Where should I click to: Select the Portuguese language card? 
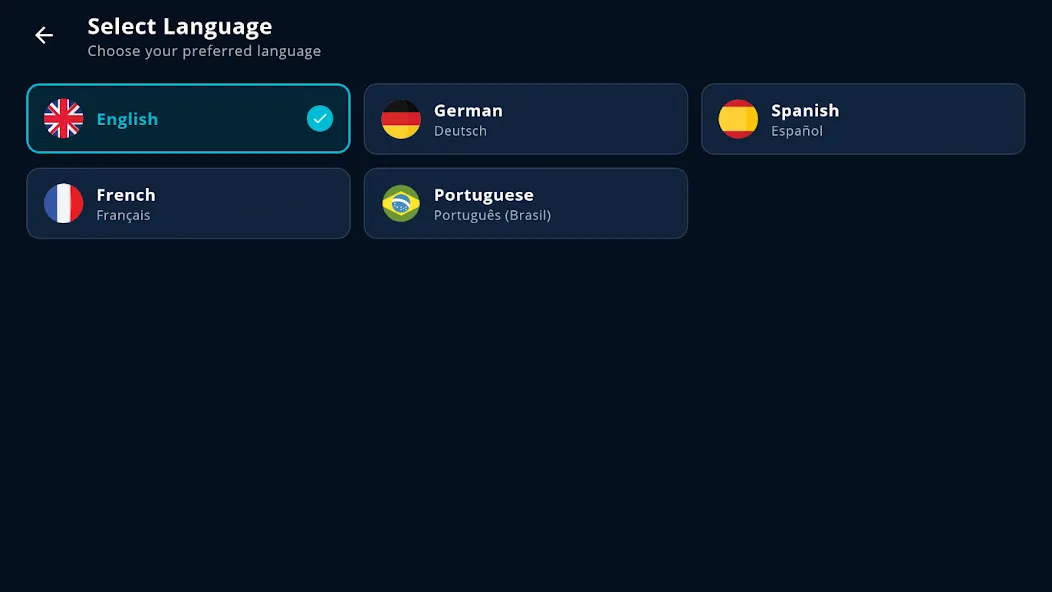pos(526,203)
